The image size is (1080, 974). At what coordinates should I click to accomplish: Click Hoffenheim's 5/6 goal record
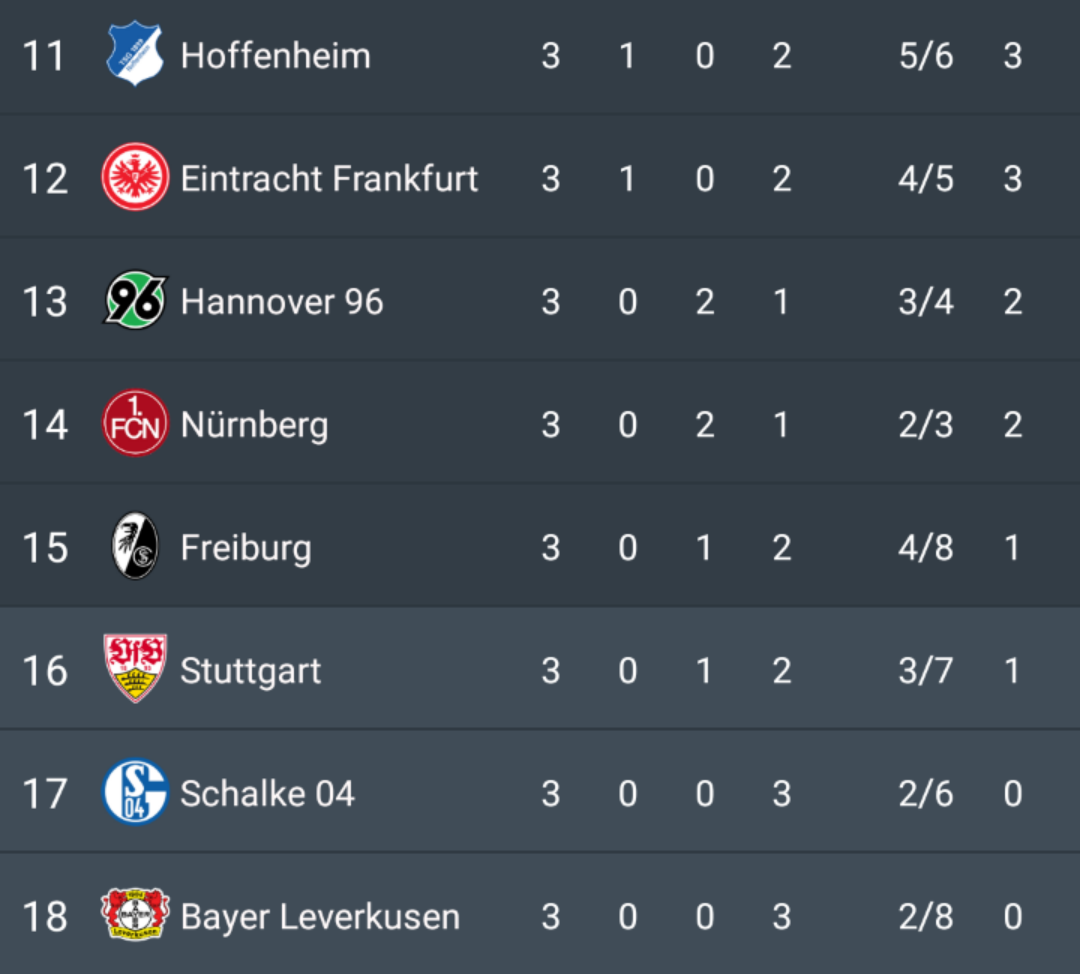pos(926,56)
